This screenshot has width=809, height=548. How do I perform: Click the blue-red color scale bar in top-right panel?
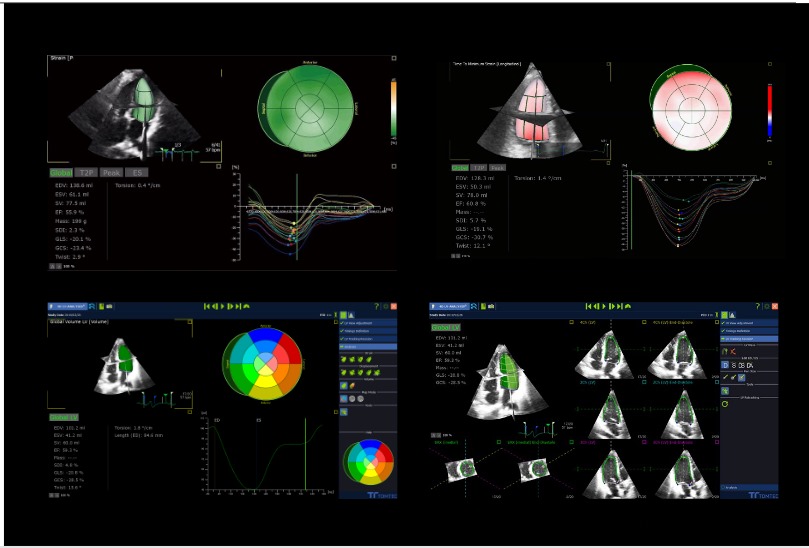(769, 109)
